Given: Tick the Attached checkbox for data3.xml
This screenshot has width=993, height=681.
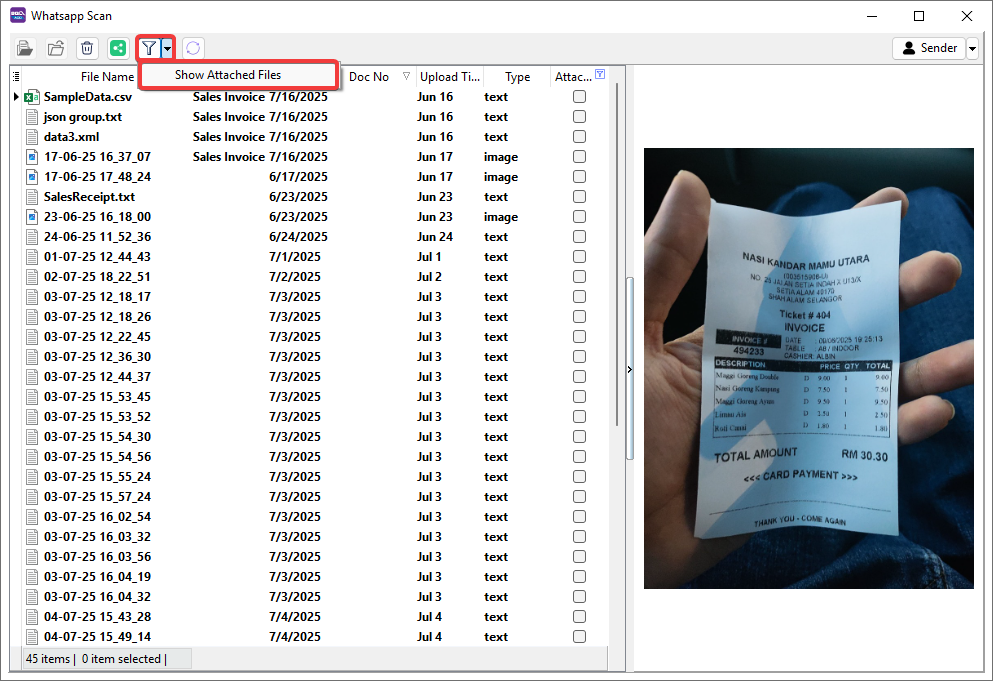Looking at the screenshot, I should [x=579, y=137].
